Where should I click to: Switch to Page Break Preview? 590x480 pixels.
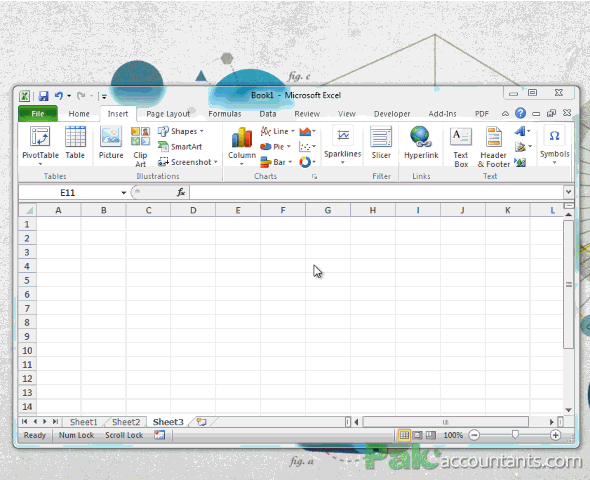pyautogui.click(x=430, y=435)
